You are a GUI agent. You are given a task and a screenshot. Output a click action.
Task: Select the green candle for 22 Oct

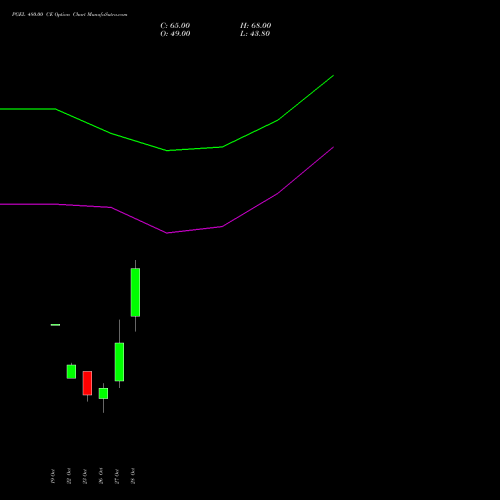point(71,372)
